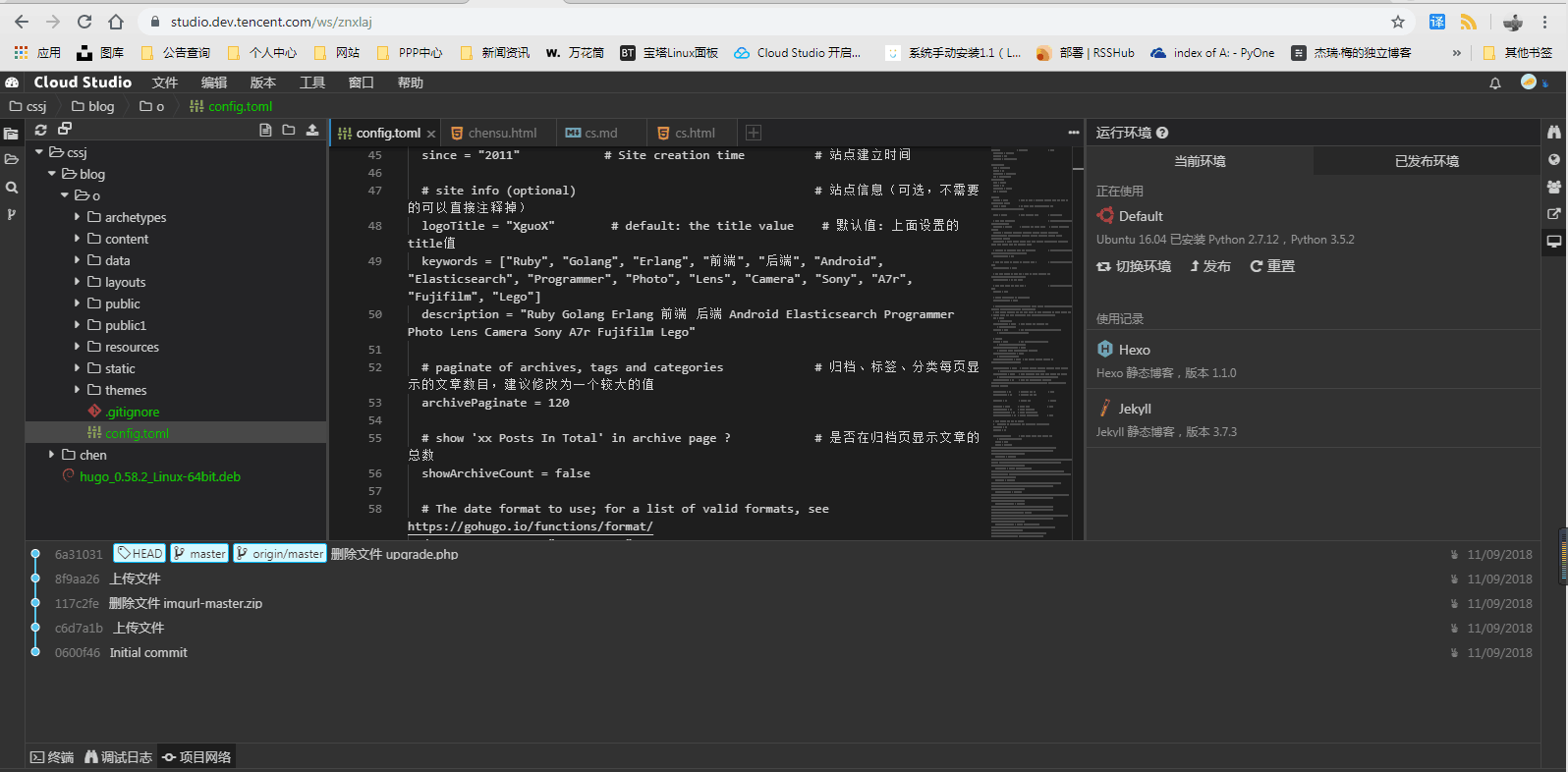Click the help icon beside 运行环境
This screenshot has height=772, width=1568.
pyautogui.click(x=1162, y=133)
